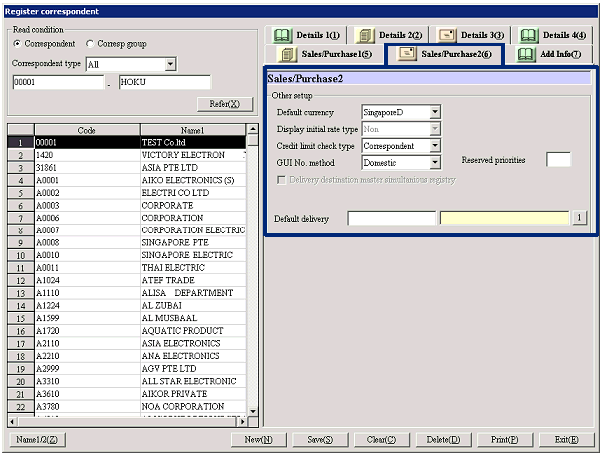Select row ASIA PTE LTD
The width and height of the screenshot is (603, 455).
tap(127, 168)
